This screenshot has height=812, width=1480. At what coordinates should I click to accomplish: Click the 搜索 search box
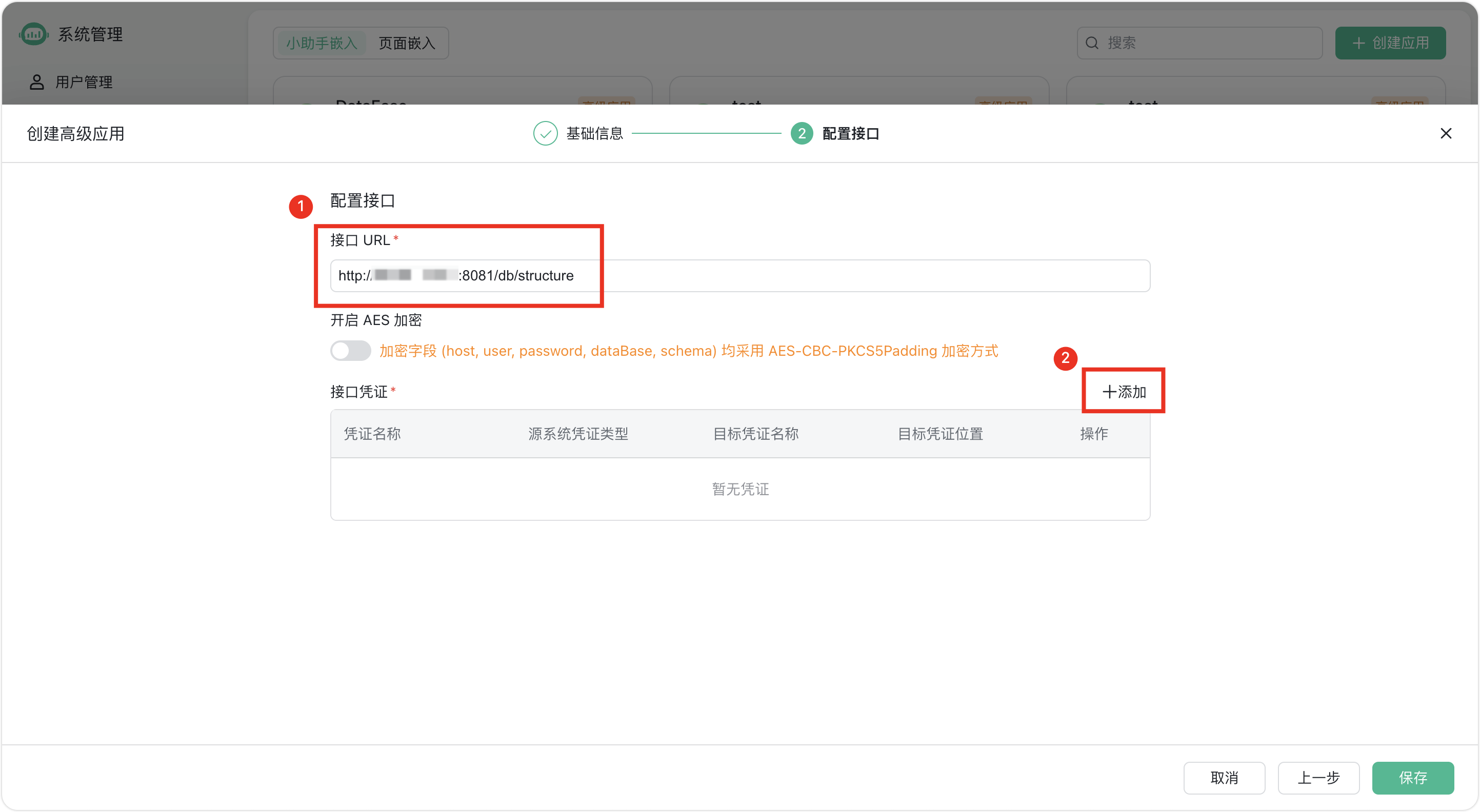(x=1207, y=43)
